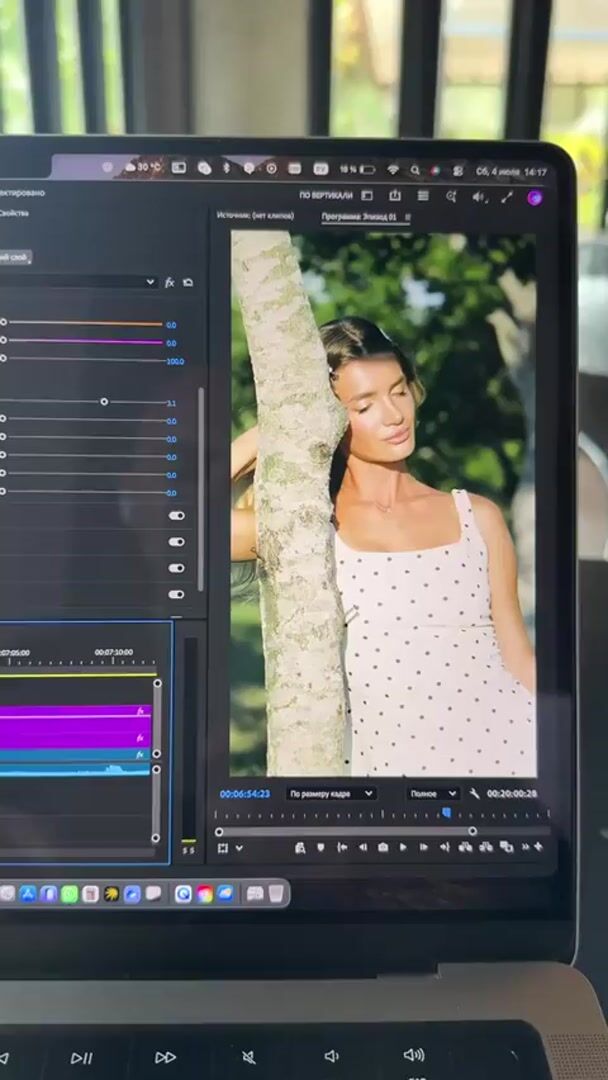Click the safe margins frame icon

pyautogui.click(x=222, y=848)
